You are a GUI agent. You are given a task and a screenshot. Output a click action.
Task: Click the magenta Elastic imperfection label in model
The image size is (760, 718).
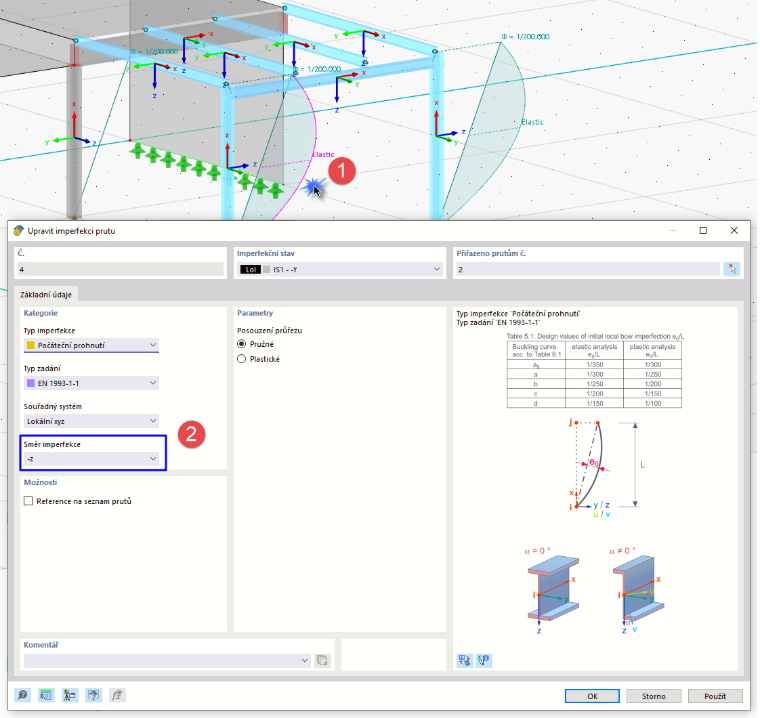(x=323, y=154)
